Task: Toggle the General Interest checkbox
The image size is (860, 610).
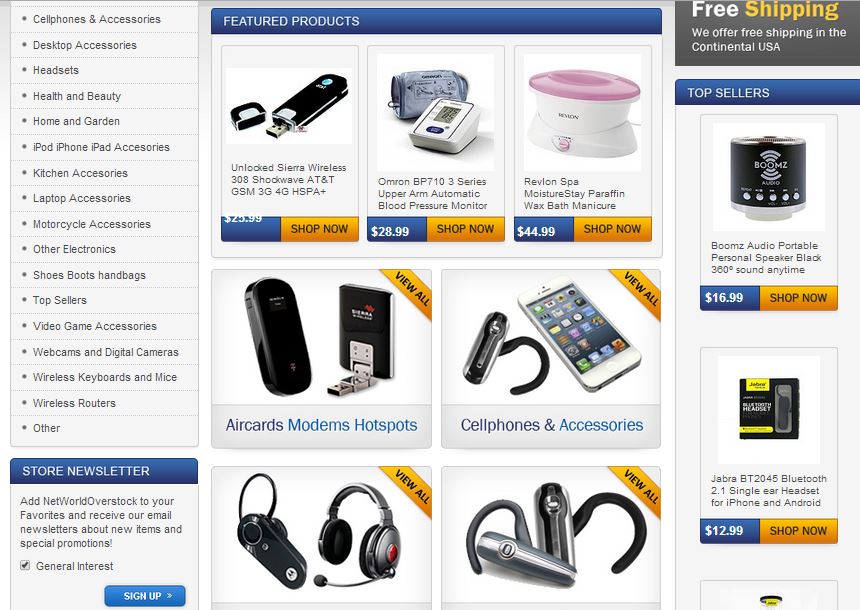Action: click(x=25, y=565)
